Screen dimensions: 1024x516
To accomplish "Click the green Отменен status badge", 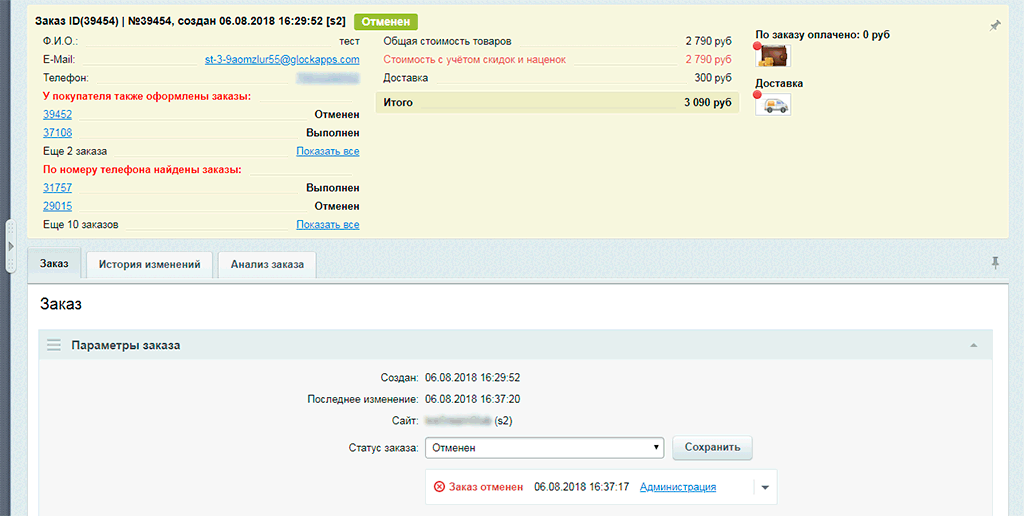I will 386,21.
